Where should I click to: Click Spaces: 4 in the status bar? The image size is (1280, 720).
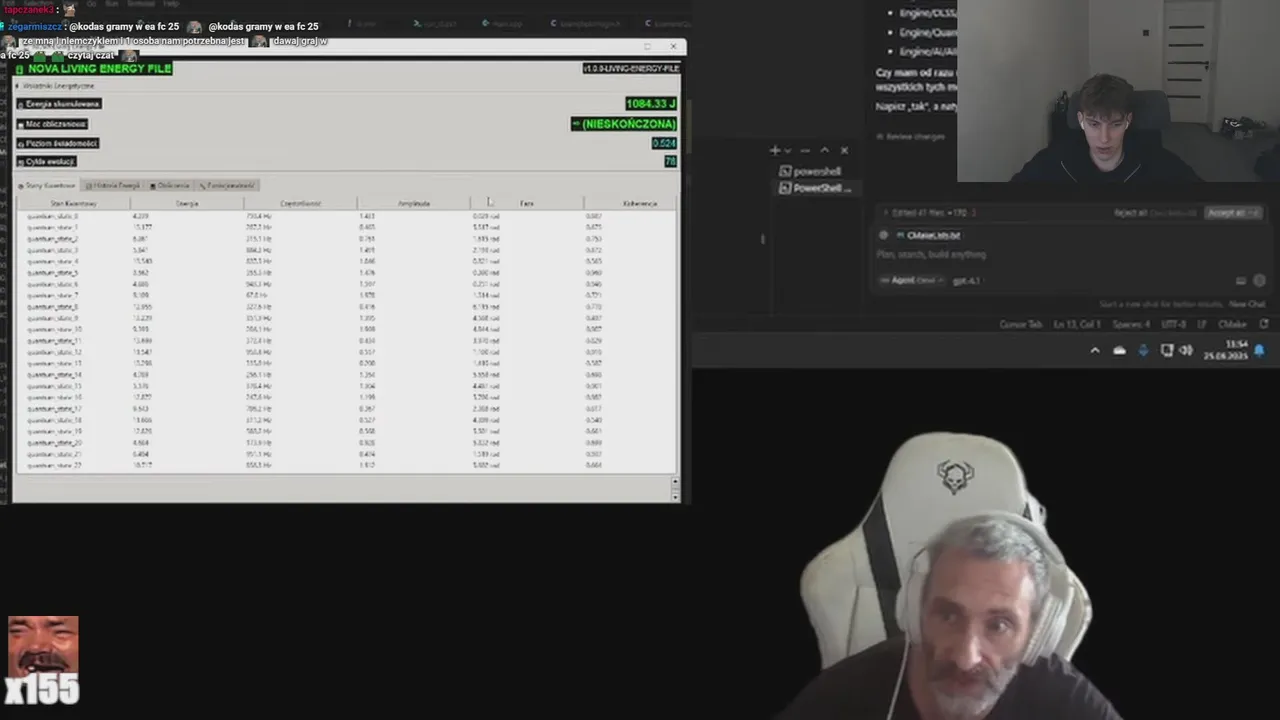tap(1131, 324)
